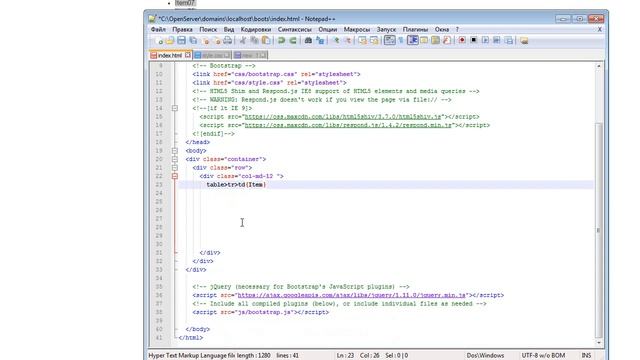This screenshot has width=640, height=360.
Task: Click the Playback macro icon
Action: pyautogui.click(x=485, y=40)
